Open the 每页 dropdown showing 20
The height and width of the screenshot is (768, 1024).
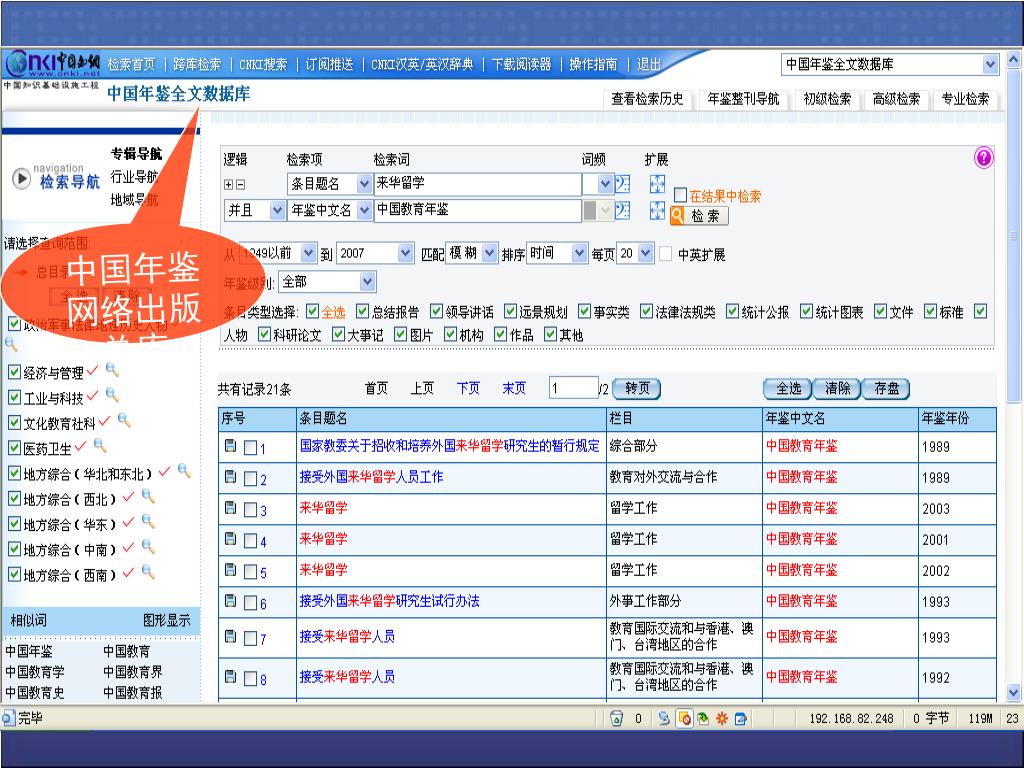pos(646,253)
